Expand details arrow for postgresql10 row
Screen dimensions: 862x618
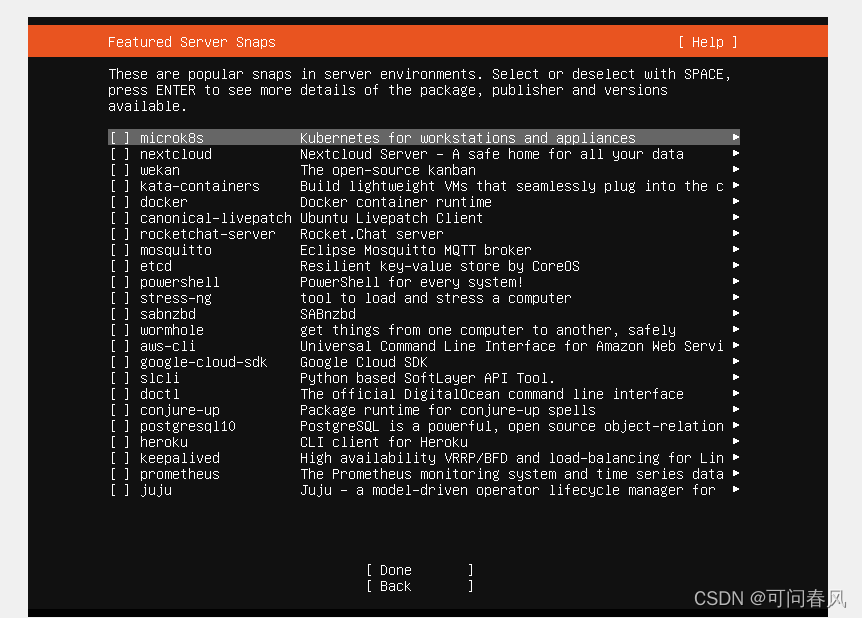pyautogui.click(x=736, y=424)
